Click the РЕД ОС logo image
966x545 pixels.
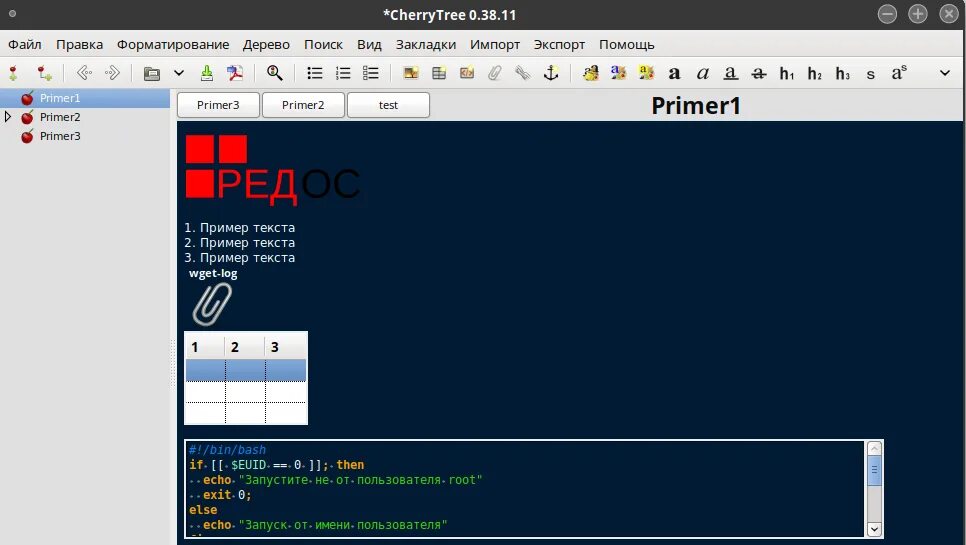point(272,170)
